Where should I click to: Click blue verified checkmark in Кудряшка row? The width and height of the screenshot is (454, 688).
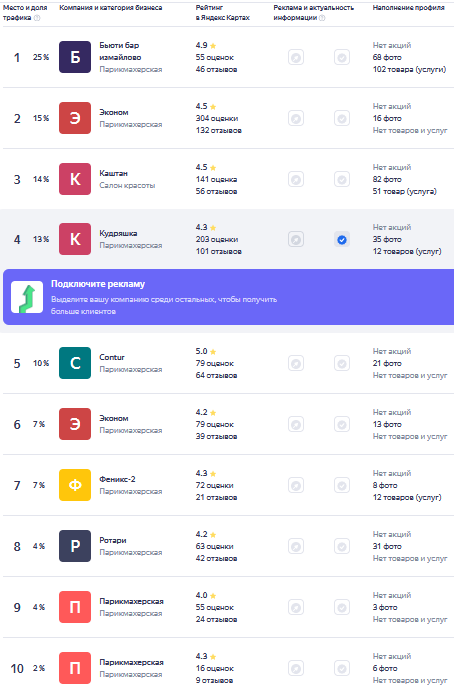342,240
